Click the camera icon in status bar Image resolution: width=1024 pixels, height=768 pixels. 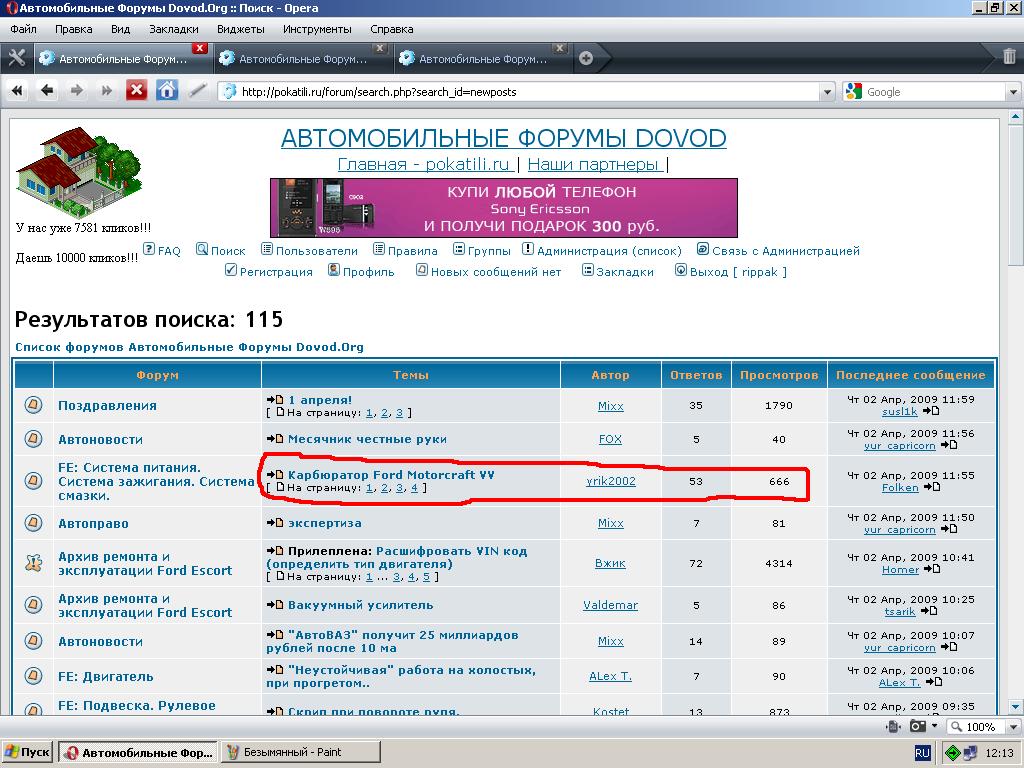pyautogui.click(x=918, y=726)
